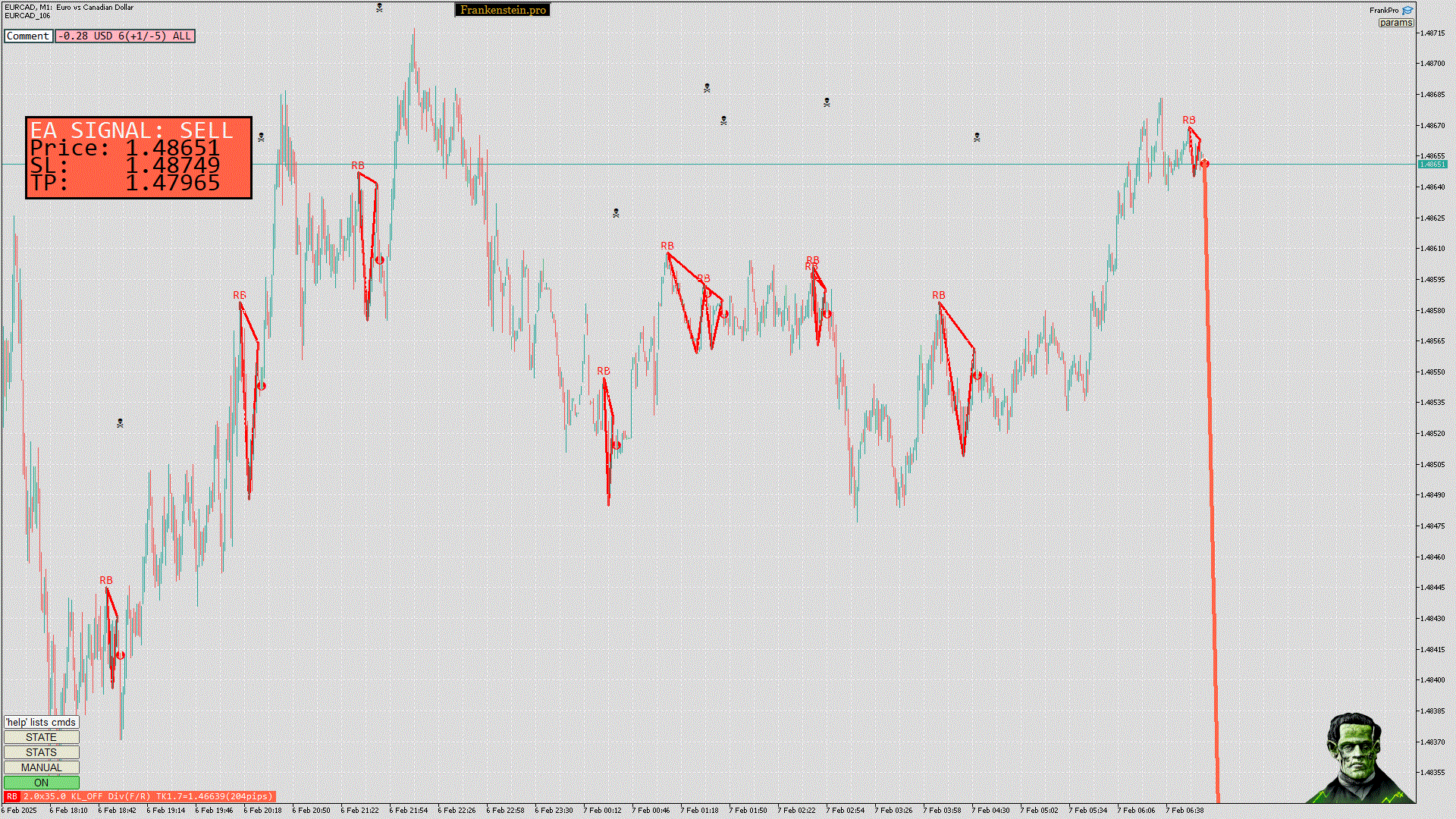Click the 1.48651 current price tag on axis
Viewport: 1456px width, 819px height.
tap(1432, 165)
